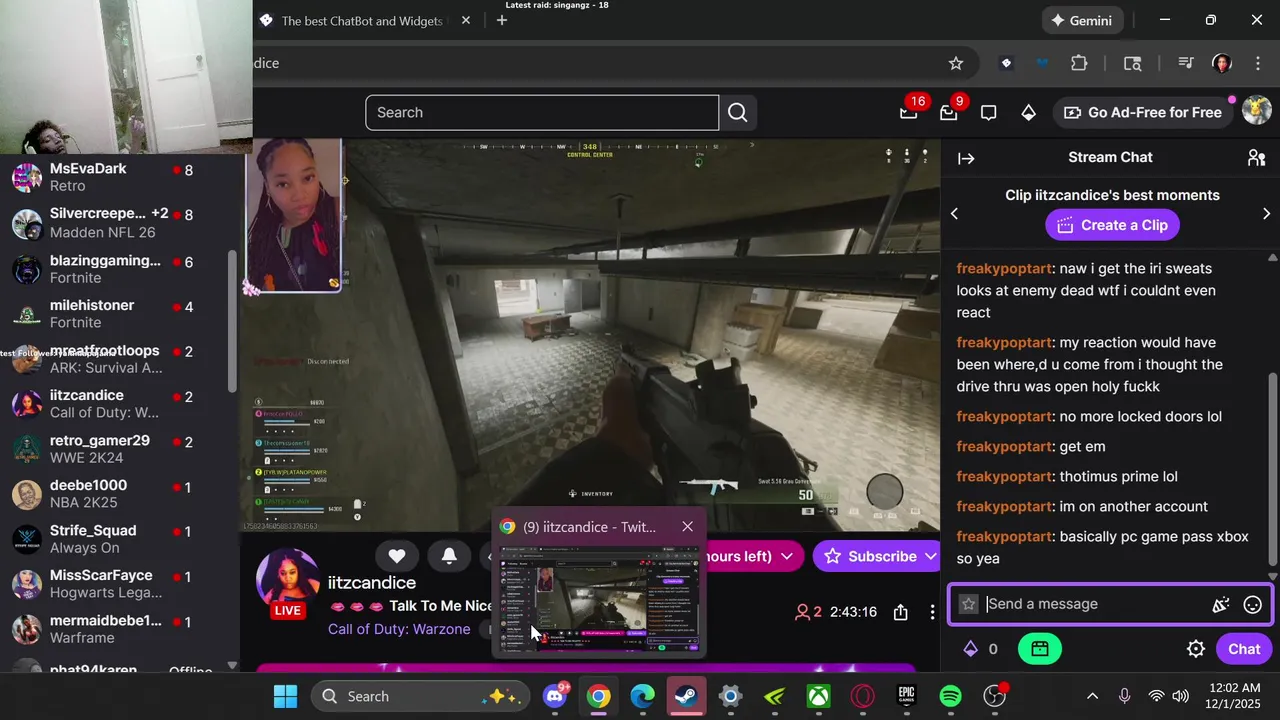
Task: Show hidden system tray icons chevron
Action: click(x=1092, y=696)
